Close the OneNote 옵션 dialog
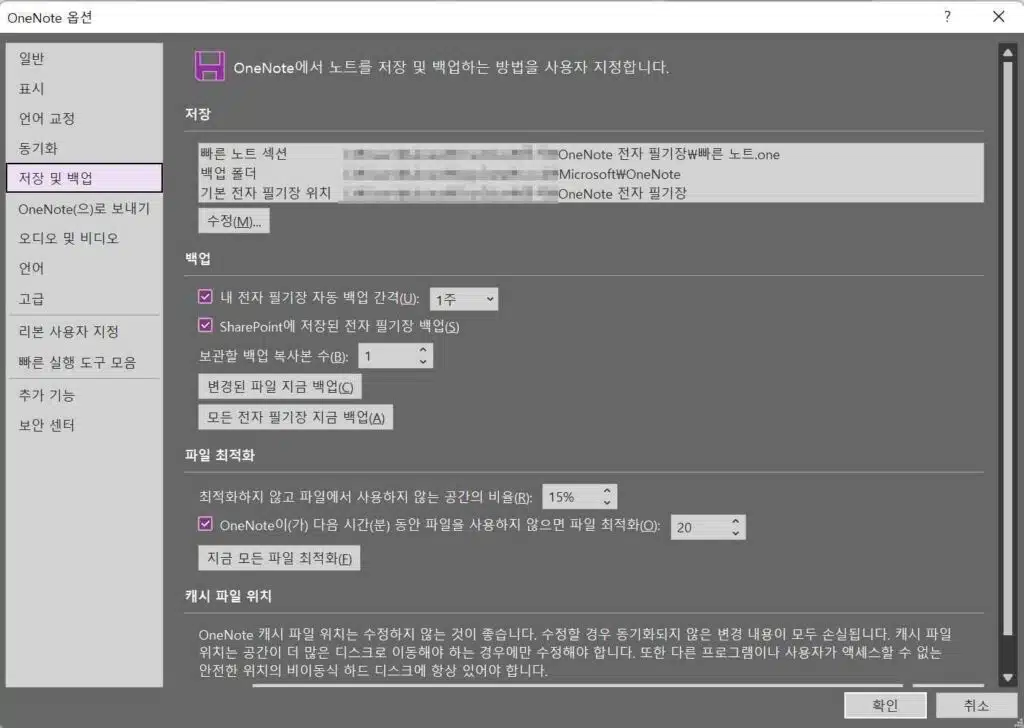The image size is (1024, 728). pos(999,17)
